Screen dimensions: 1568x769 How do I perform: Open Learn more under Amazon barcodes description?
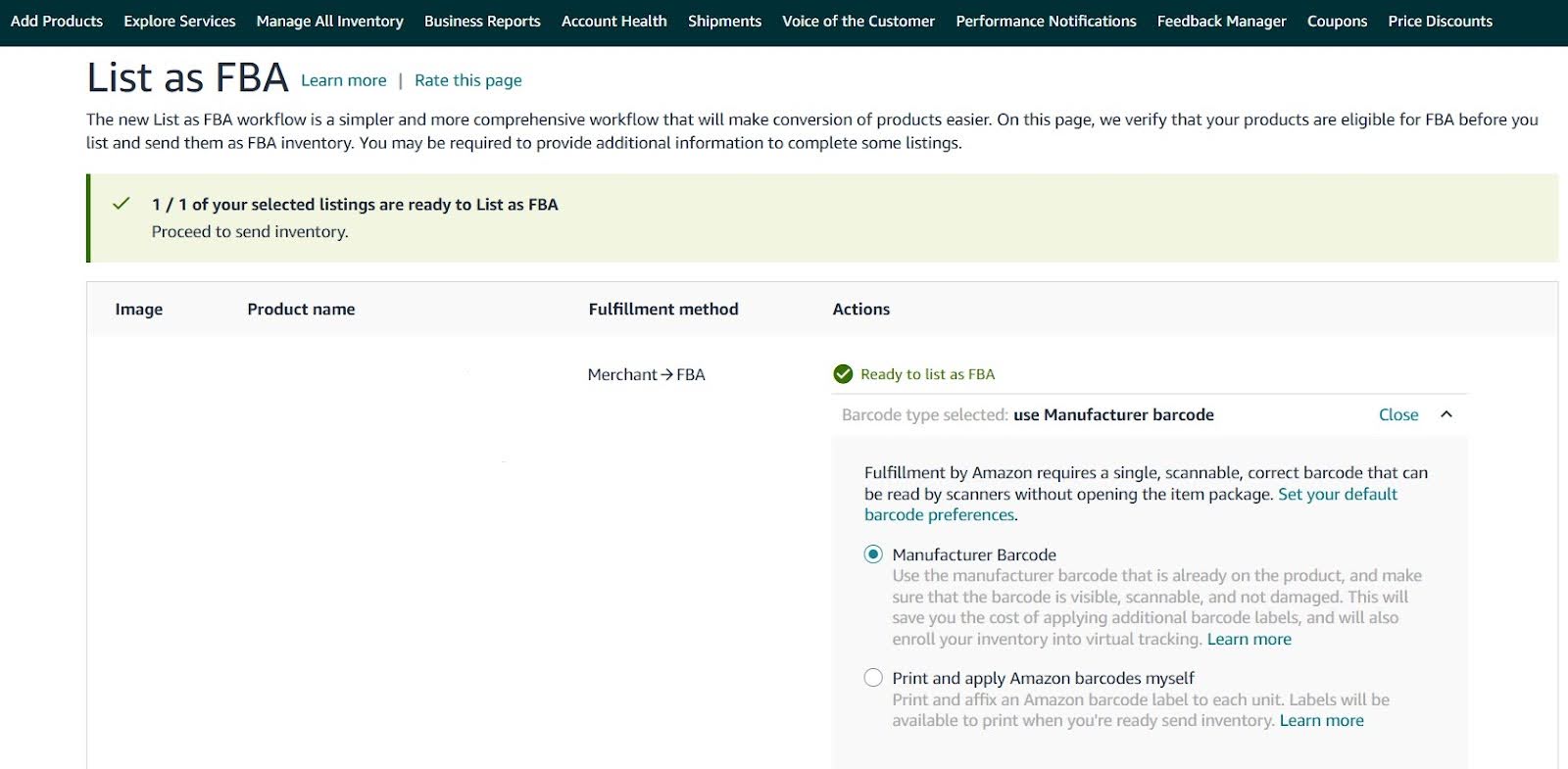[x=1321, y=720]
